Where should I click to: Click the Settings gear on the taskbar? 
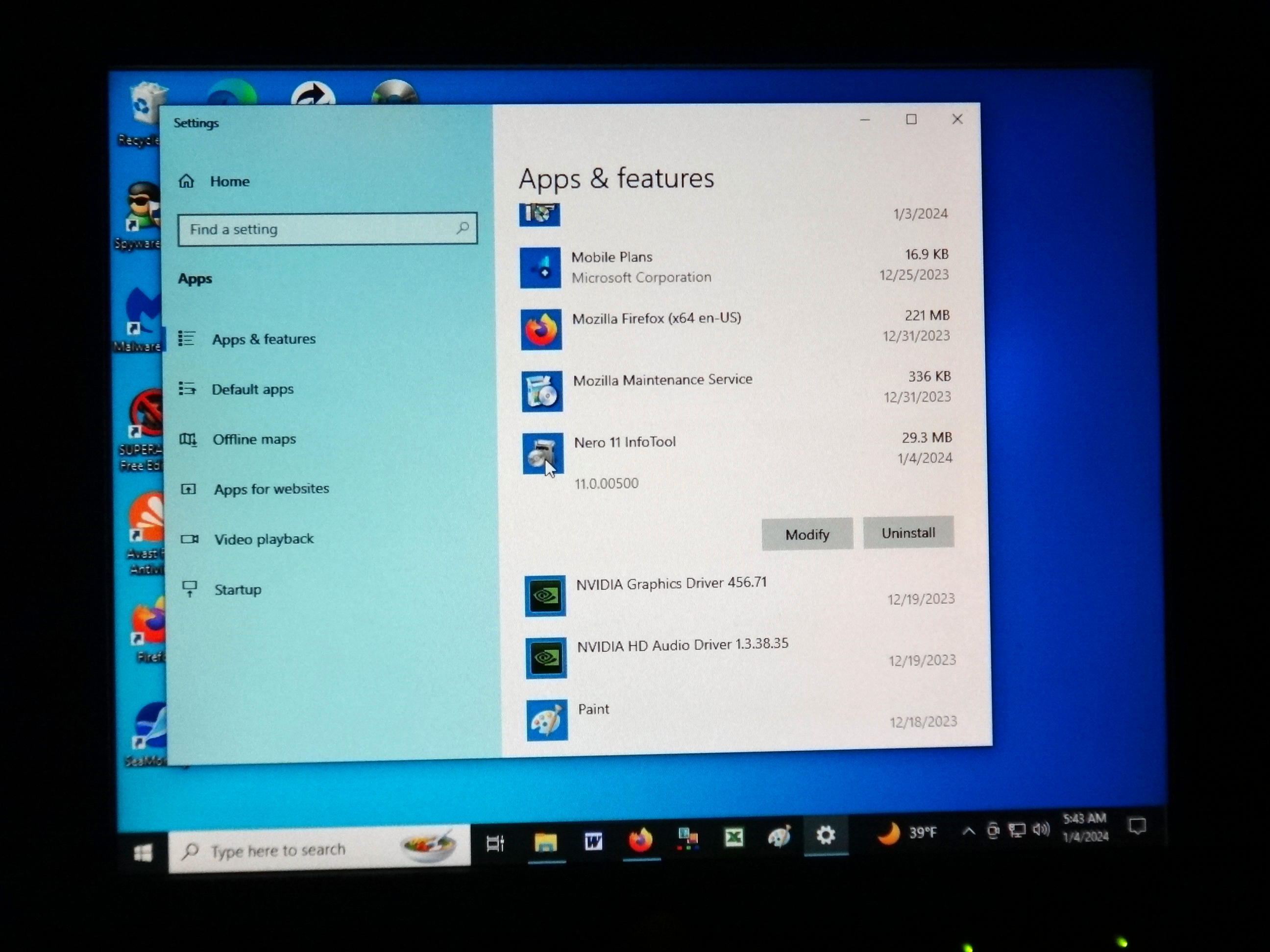click(x=826, y=835)
